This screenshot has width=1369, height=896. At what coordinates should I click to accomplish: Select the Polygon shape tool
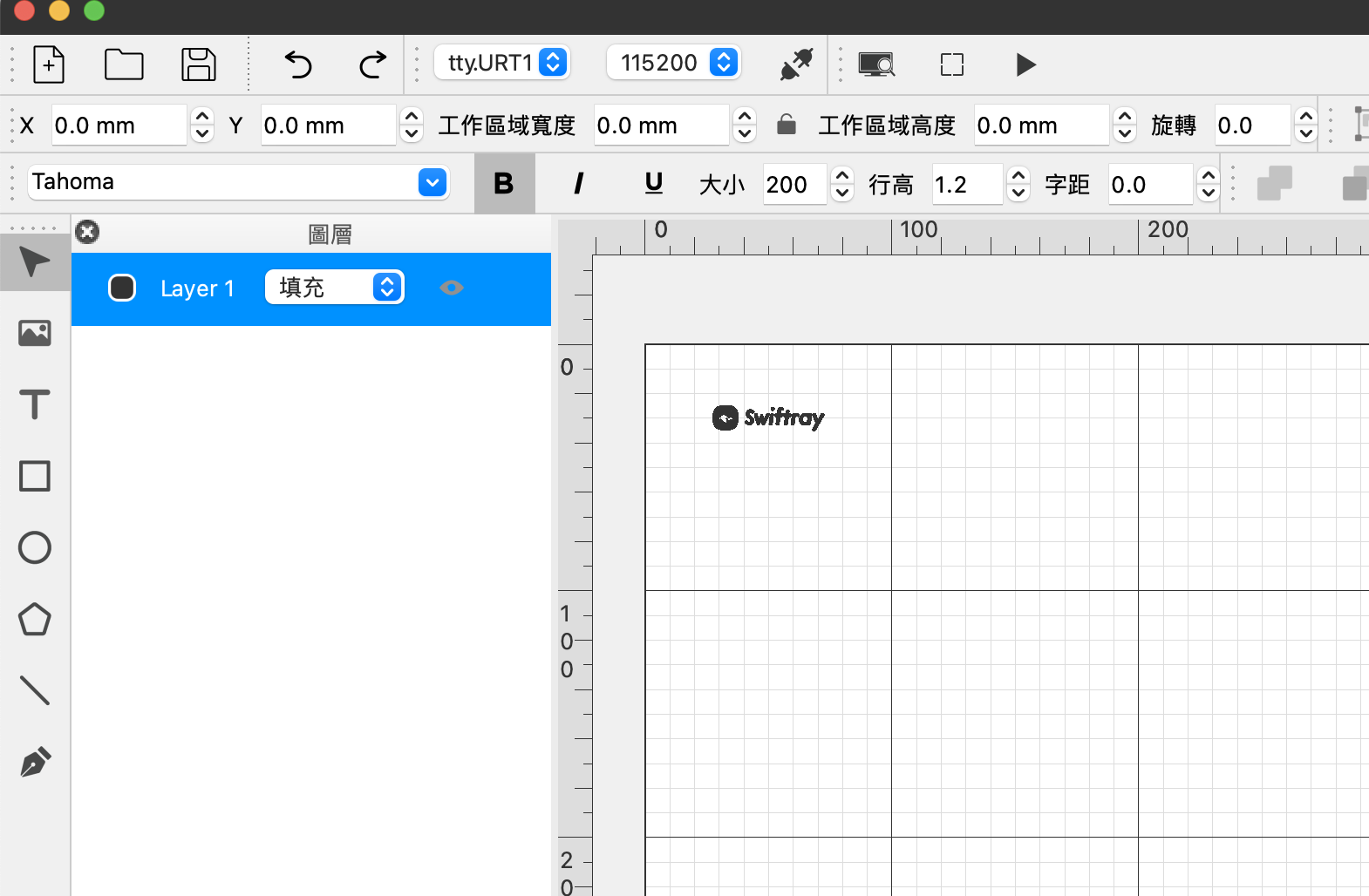click(35, 620)
